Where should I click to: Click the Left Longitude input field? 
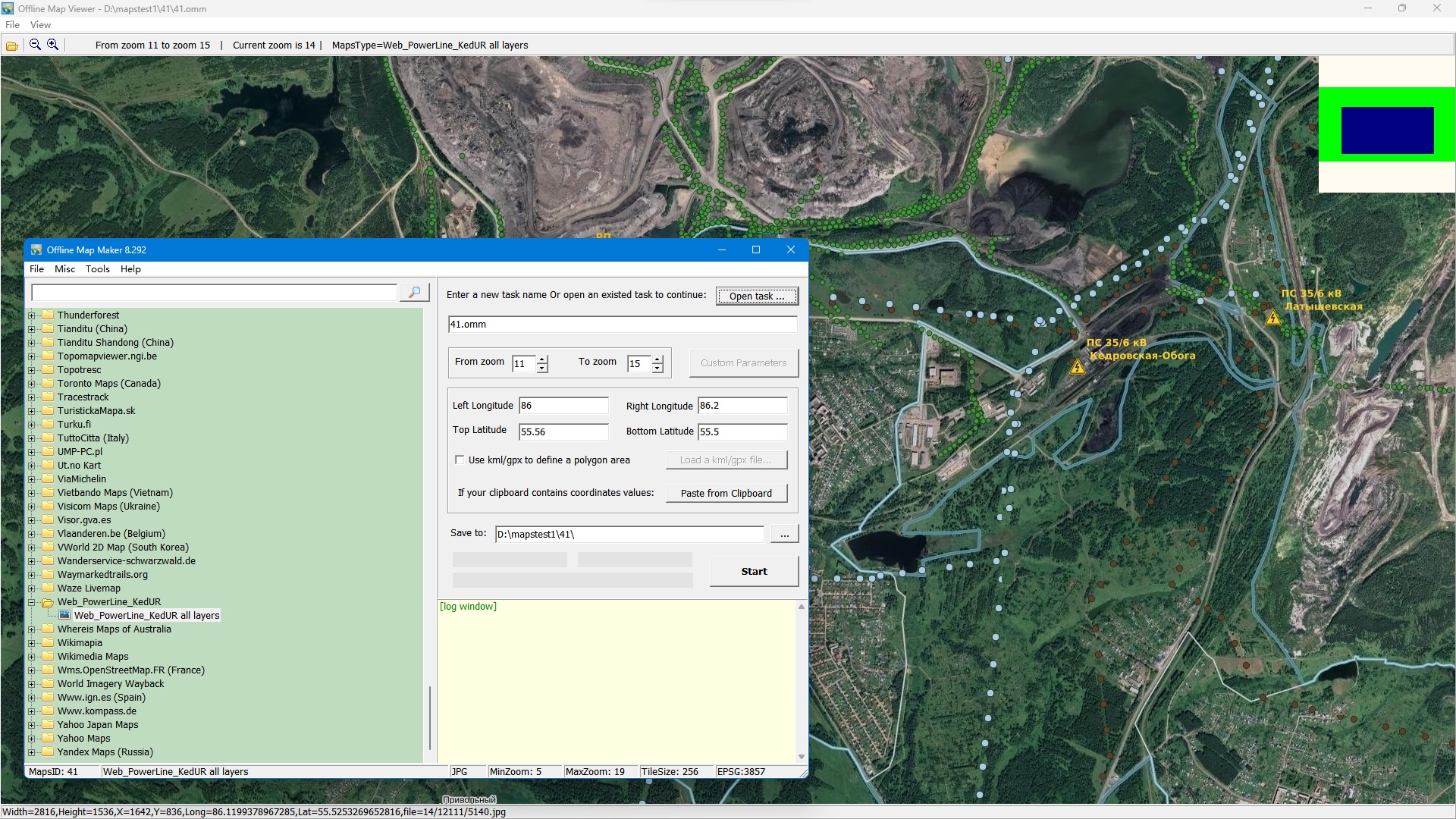[563, 406]
